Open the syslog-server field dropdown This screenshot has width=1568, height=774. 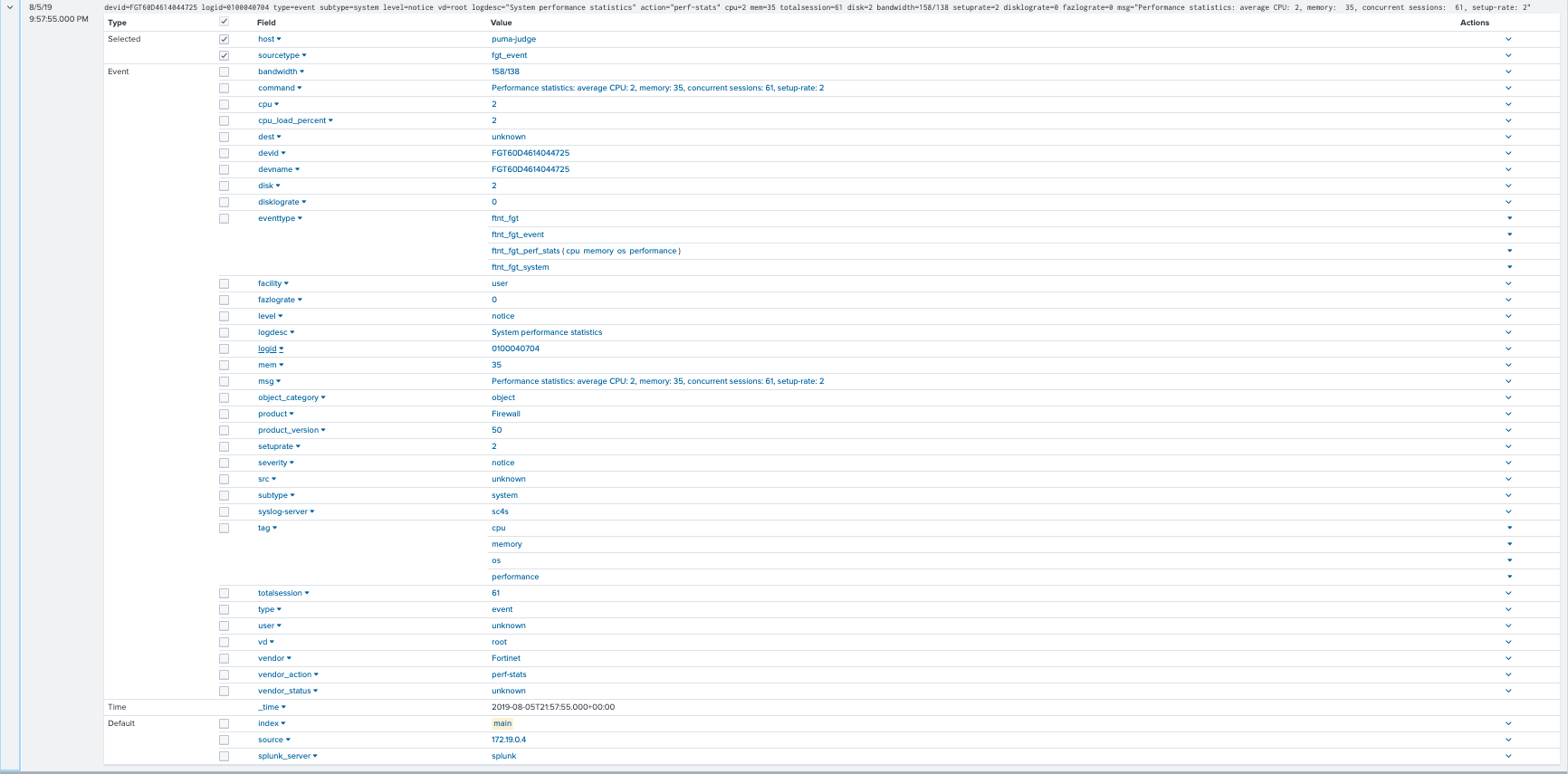[x=286, y=511]
